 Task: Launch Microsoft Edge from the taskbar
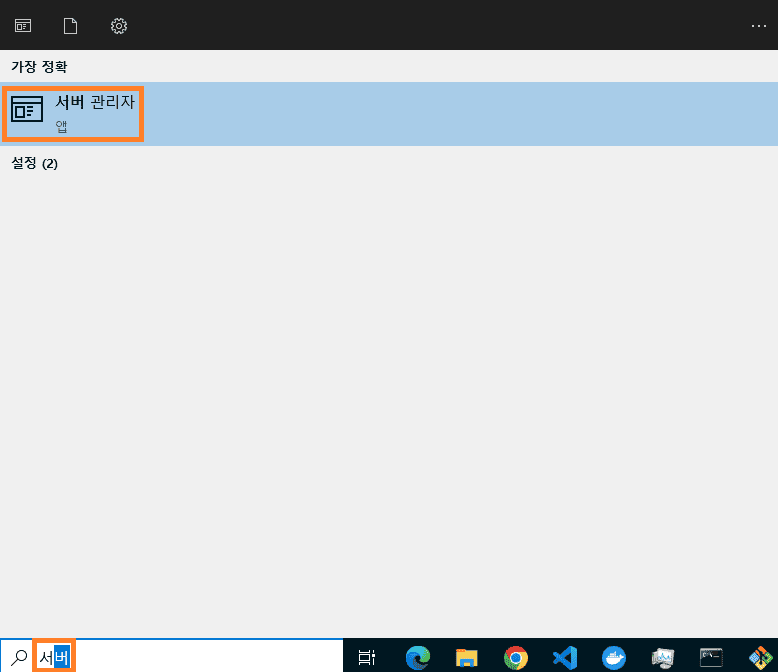tap(418, 658)
